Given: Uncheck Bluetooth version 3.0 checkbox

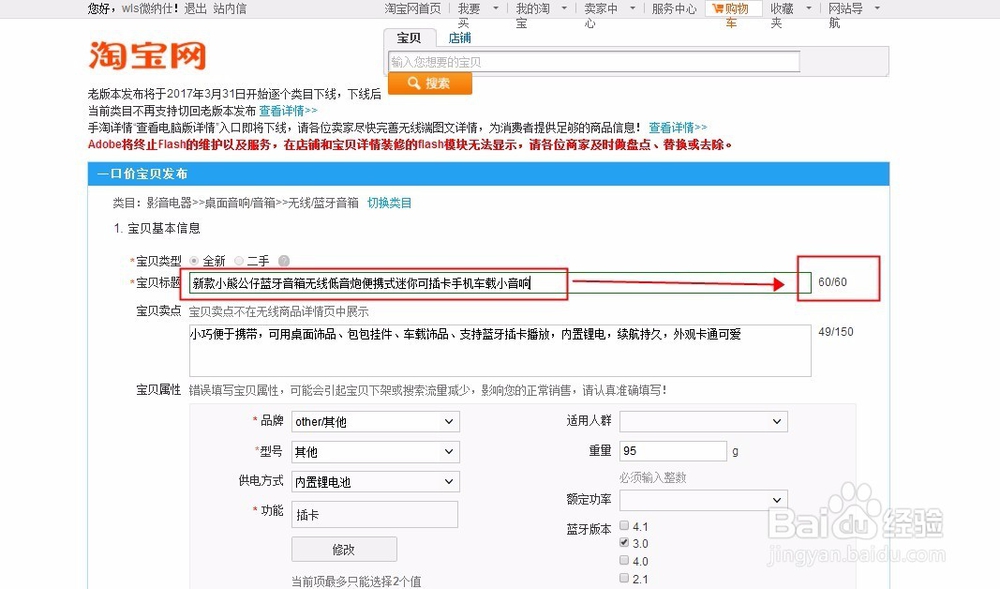Looking at the screenshot, I should 624,541.
